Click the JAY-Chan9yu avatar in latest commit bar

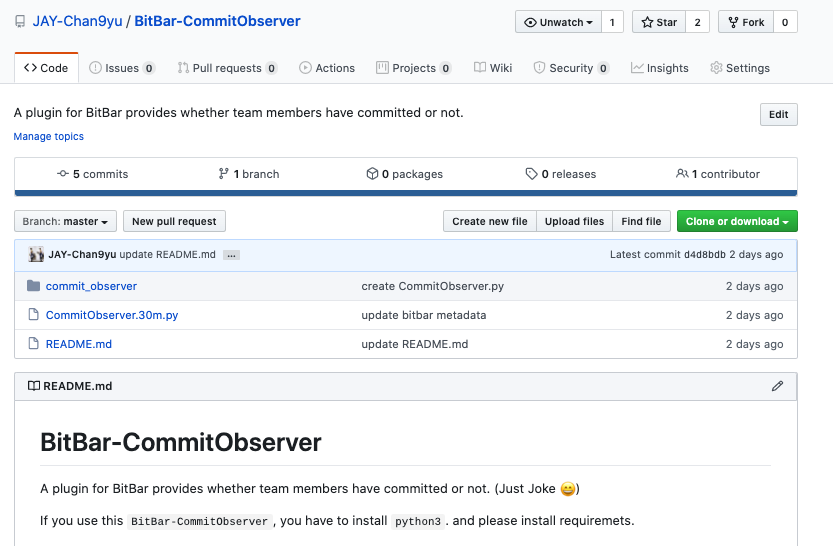36,254
